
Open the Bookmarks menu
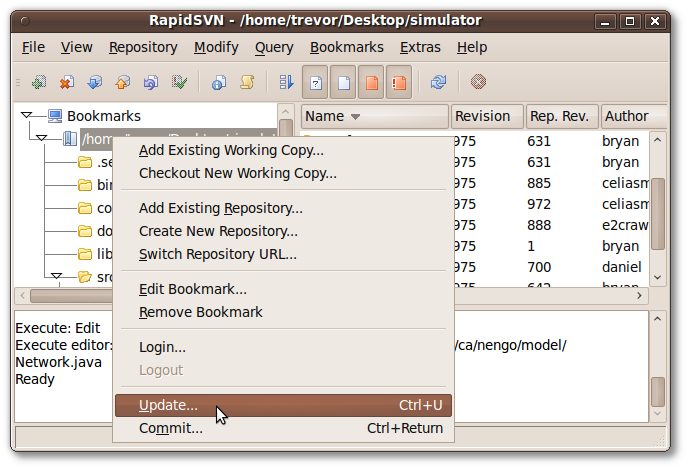pyautogui.click(x=347, y=47)
